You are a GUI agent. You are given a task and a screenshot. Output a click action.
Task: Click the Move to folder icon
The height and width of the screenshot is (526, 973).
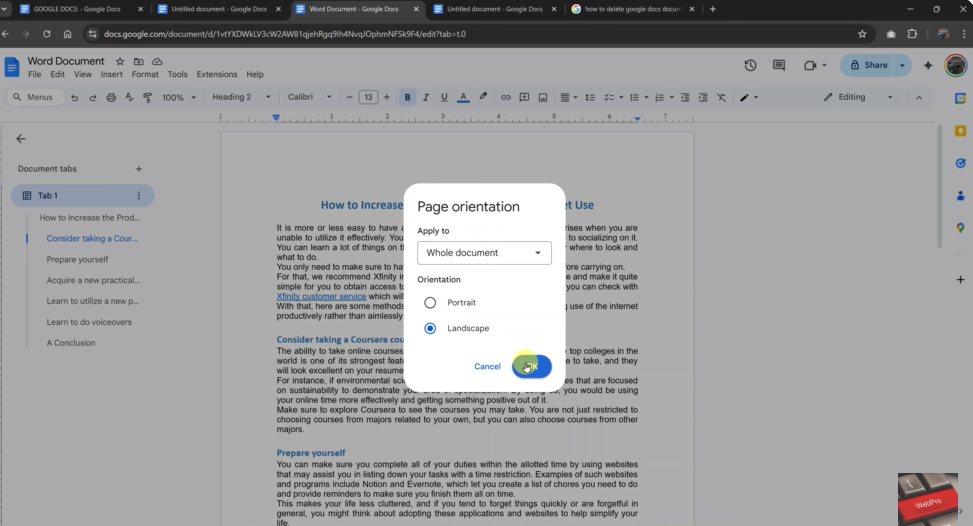coord(138,61)
